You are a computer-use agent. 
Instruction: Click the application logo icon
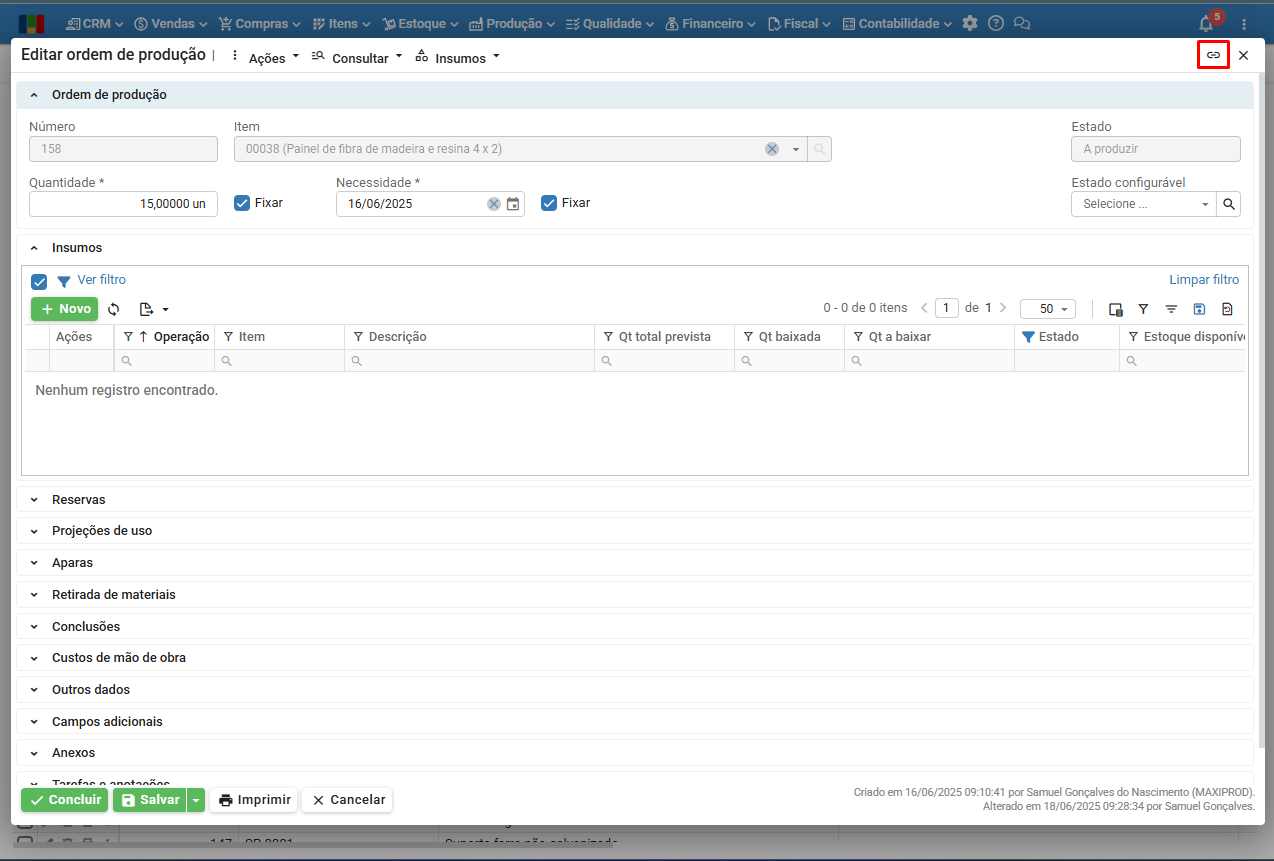click(31, 23)
